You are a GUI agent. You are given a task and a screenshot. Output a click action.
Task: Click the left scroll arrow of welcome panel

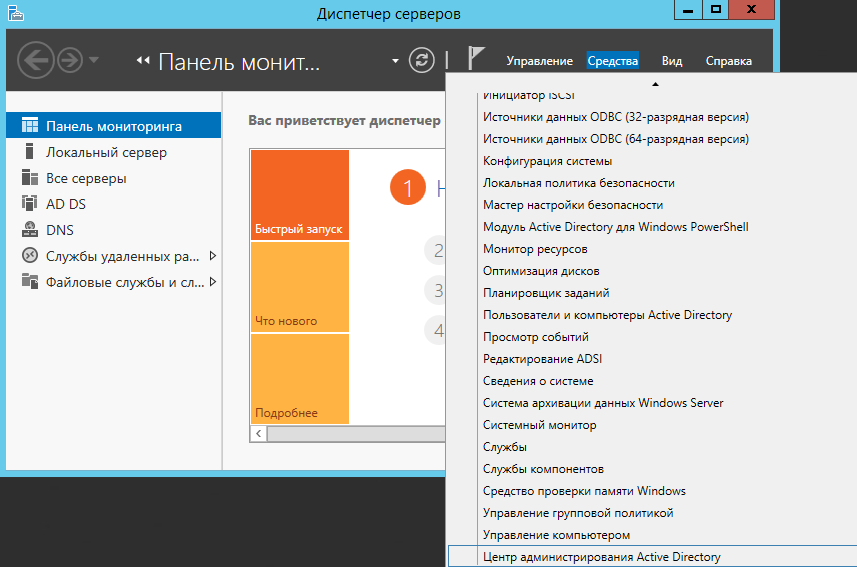[x=259, y=434]
